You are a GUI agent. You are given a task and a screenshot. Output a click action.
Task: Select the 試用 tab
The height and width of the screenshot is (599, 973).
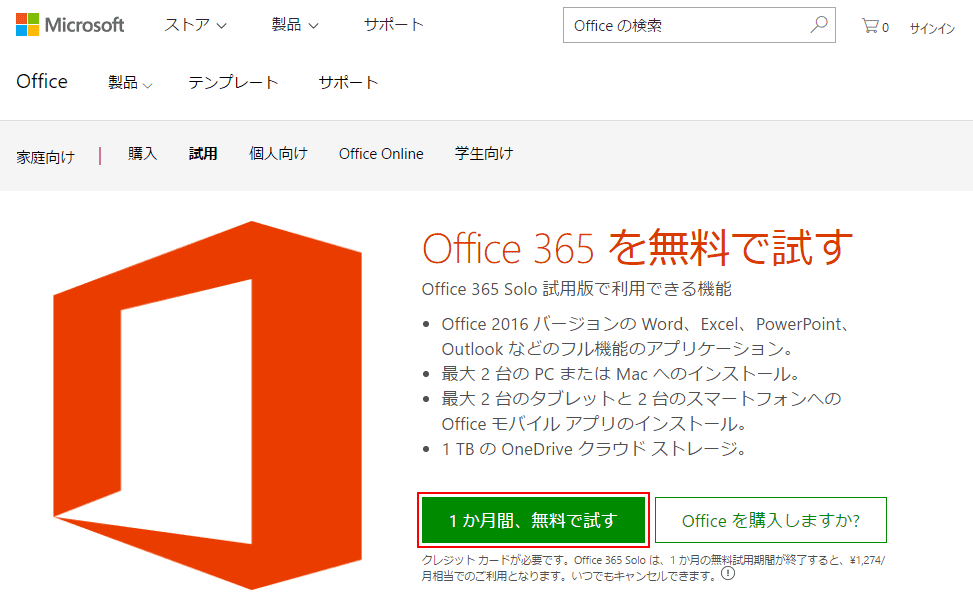[203, 153]
